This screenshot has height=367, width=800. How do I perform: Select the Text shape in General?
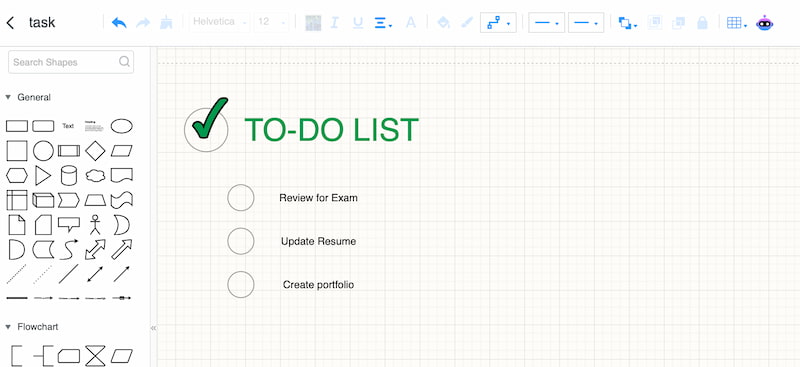coord(68,126)
